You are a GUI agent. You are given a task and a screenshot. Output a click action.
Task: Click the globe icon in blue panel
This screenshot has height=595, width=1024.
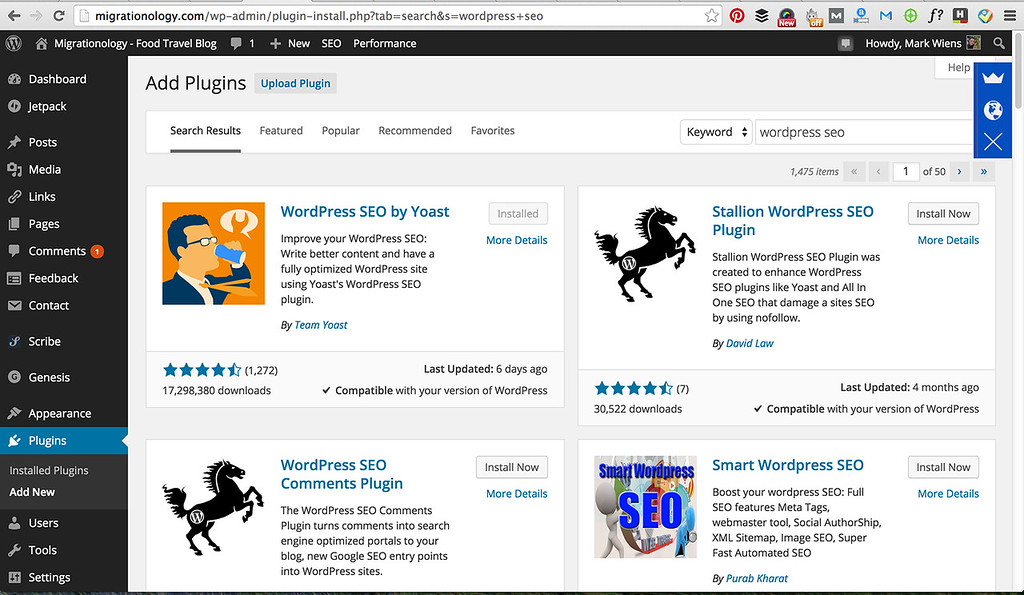993,110
